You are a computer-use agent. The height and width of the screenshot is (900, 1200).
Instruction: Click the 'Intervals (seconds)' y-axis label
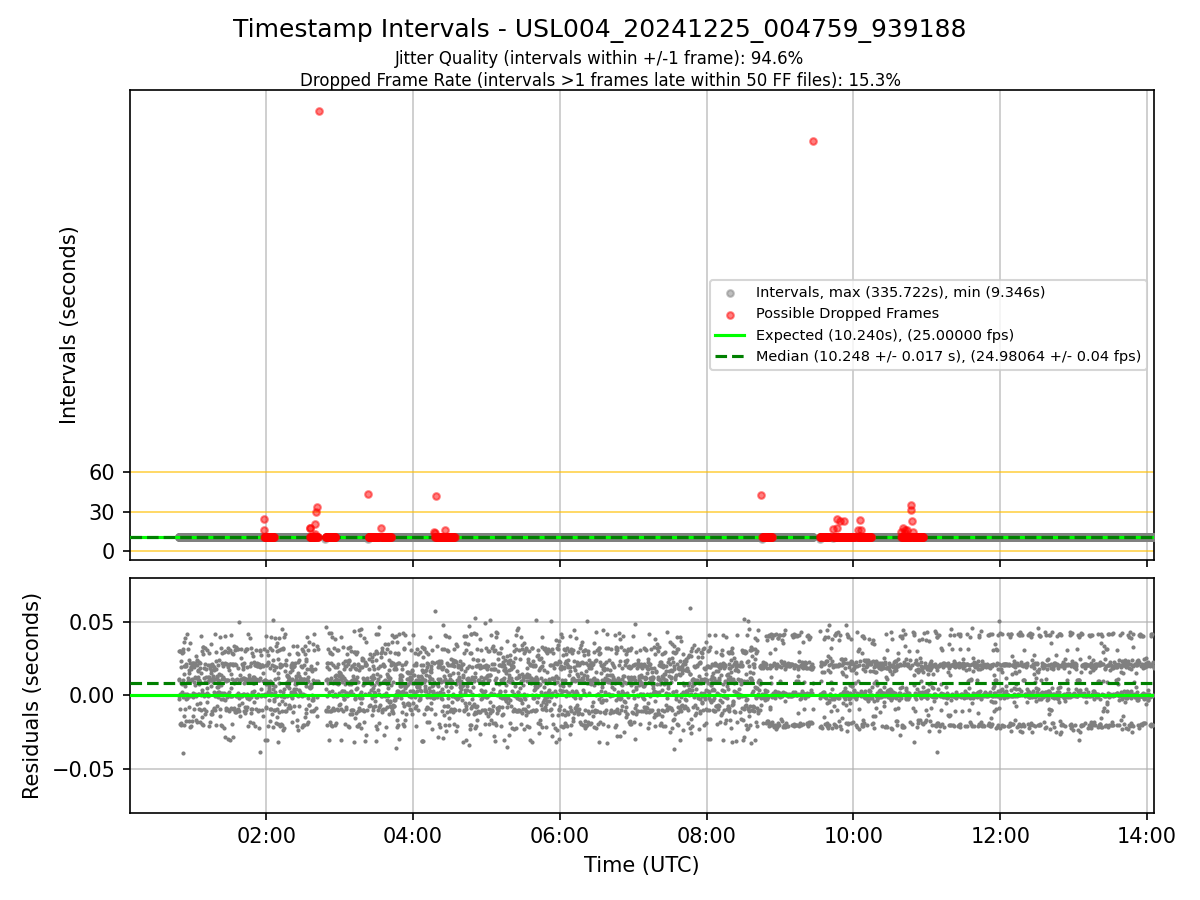point(69,325)
